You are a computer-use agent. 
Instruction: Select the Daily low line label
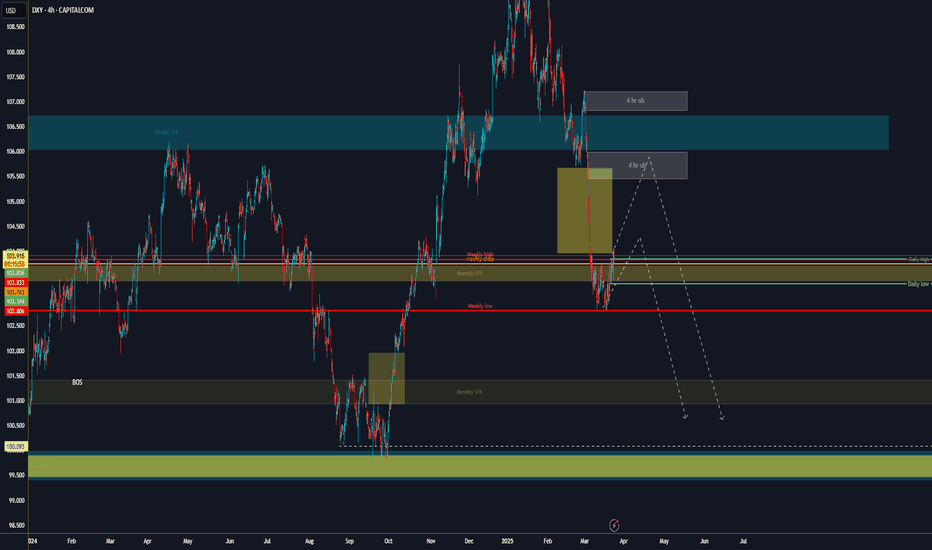[x=918, y=284]
